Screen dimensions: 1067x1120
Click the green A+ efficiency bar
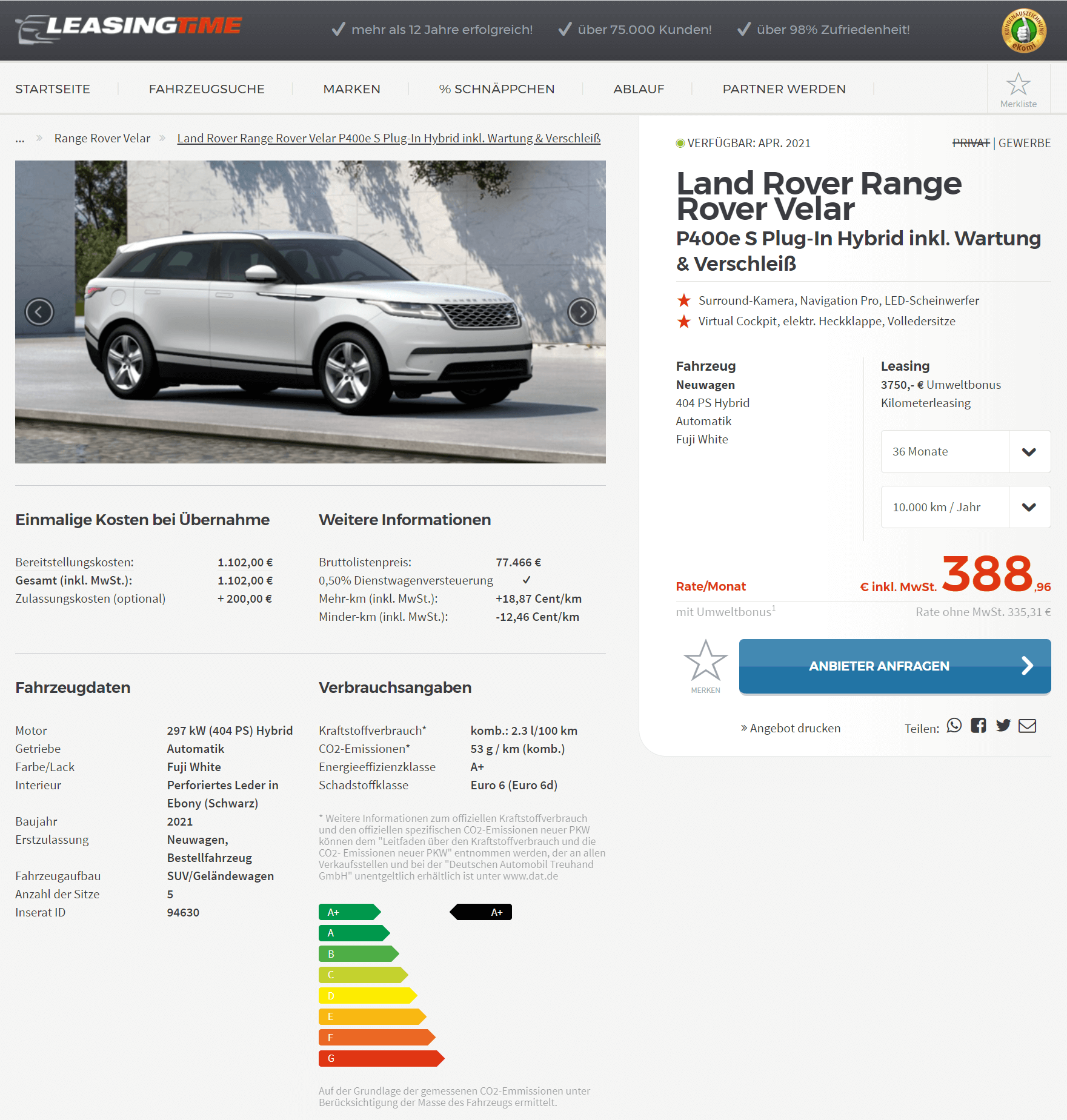click(x=350, y=912)
